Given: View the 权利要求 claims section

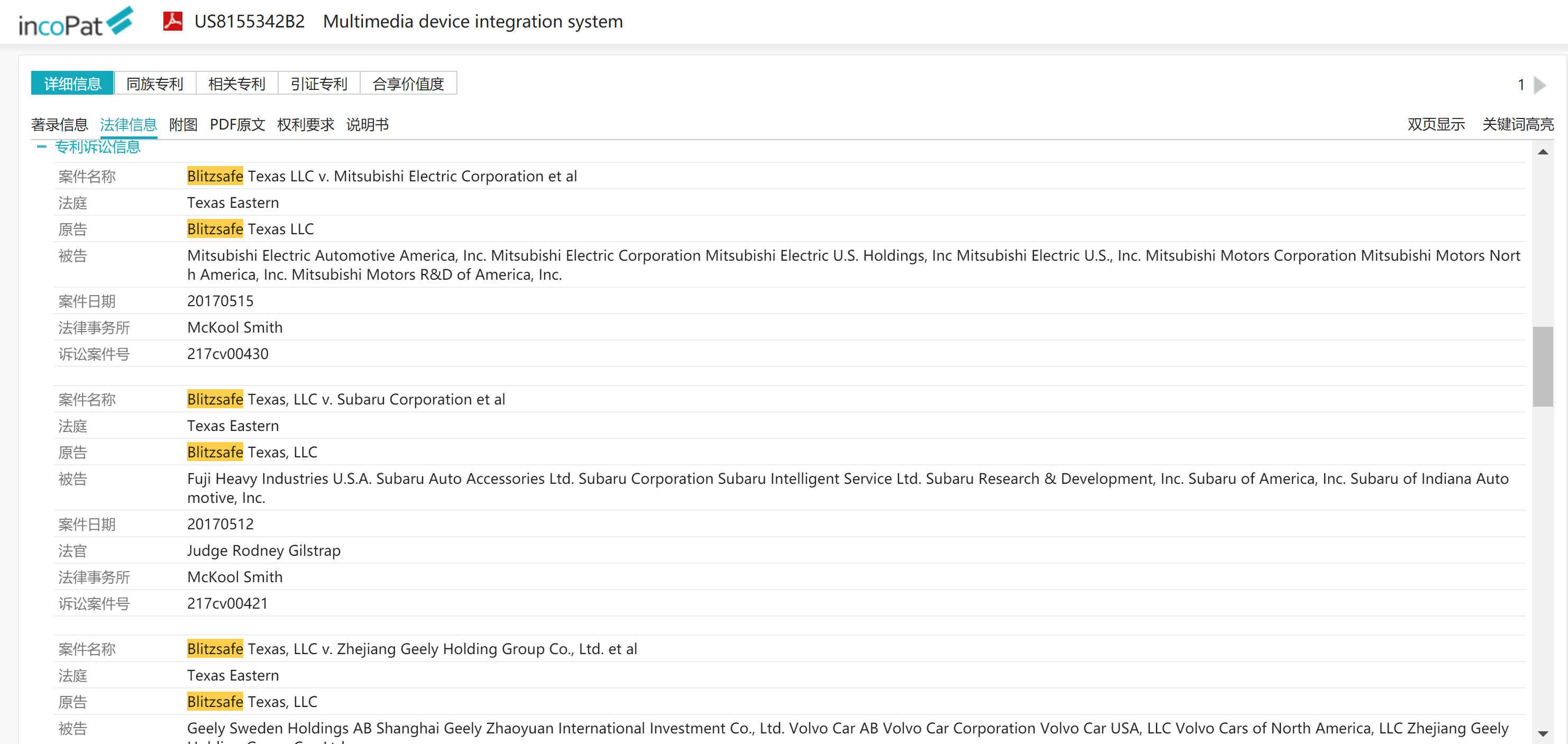Looking at the screenshot, I should [x=306, y=125].
